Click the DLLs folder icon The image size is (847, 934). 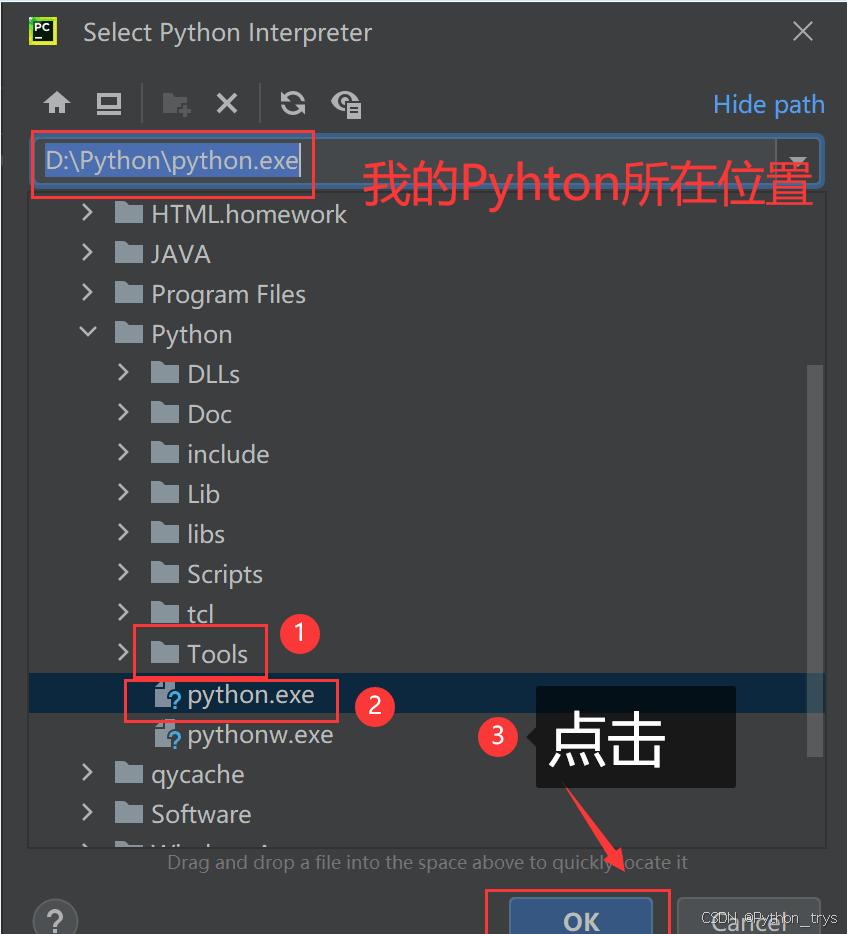165,372
